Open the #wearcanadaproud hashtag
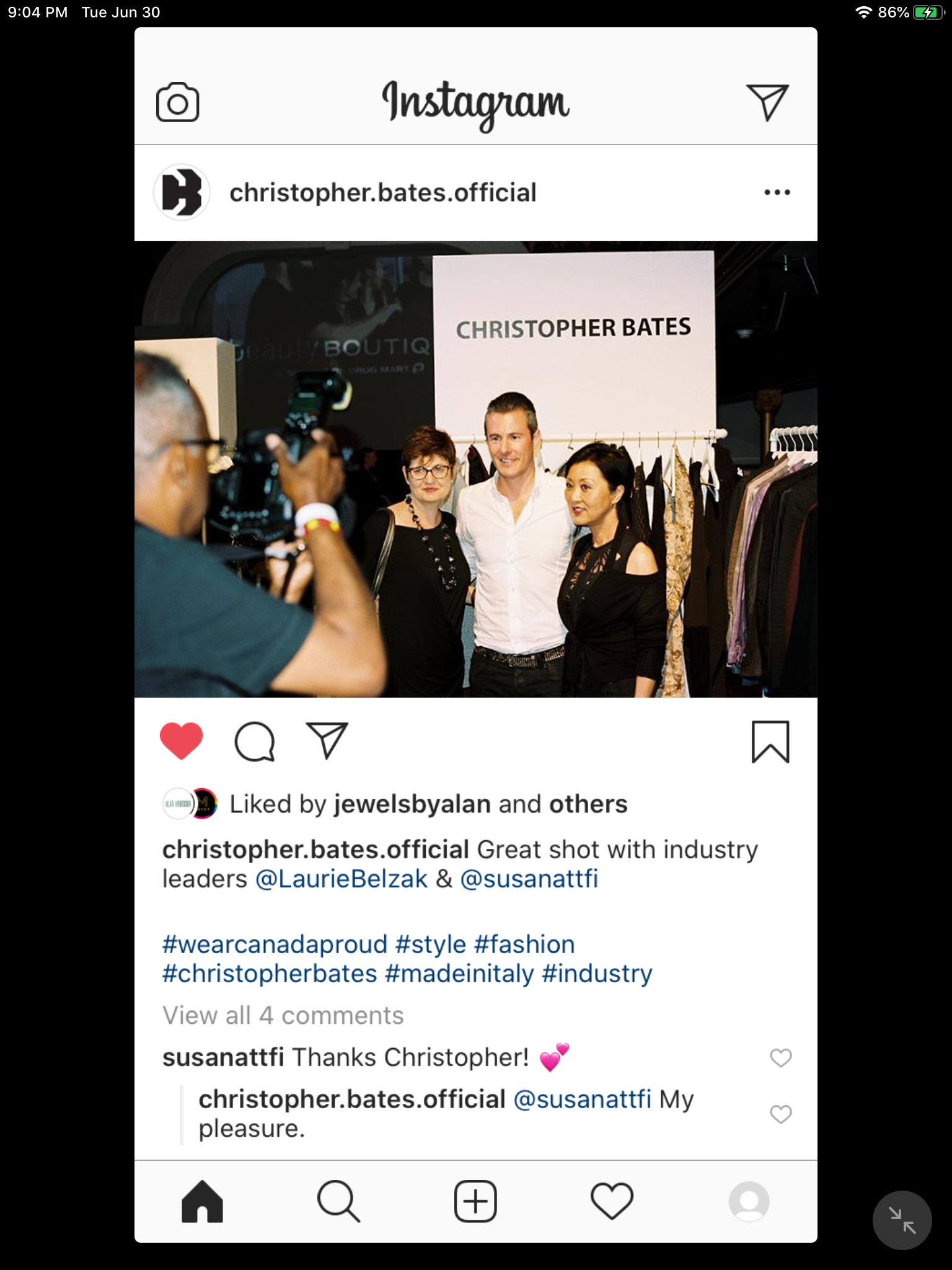 pos(275,944)
